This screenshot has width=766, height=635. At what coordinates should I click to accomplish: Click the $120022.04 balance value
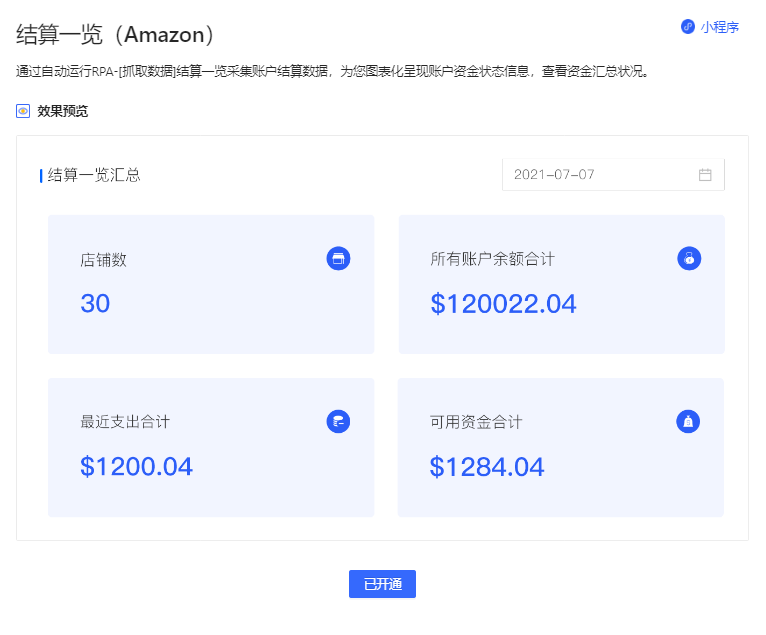coord(503,303)
